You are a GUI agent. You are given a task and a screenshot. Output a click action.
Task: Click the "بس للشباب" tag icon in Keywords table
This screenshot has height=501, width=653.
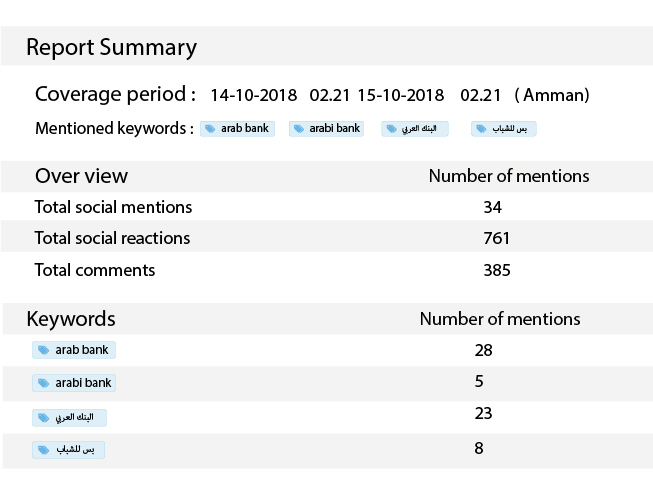[43, 450]
